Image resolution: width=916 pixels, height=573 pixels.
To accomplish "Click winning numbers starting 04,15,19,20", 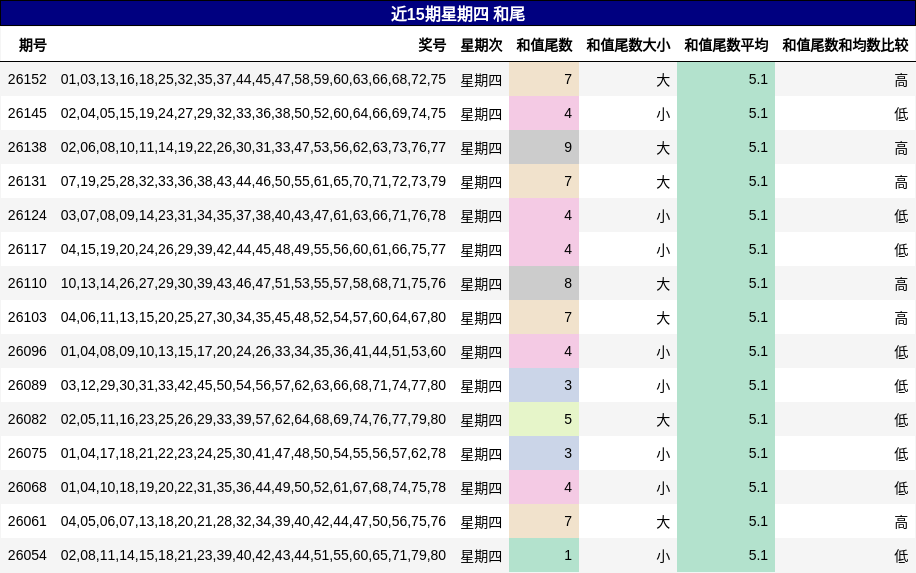I will point(253,249).
